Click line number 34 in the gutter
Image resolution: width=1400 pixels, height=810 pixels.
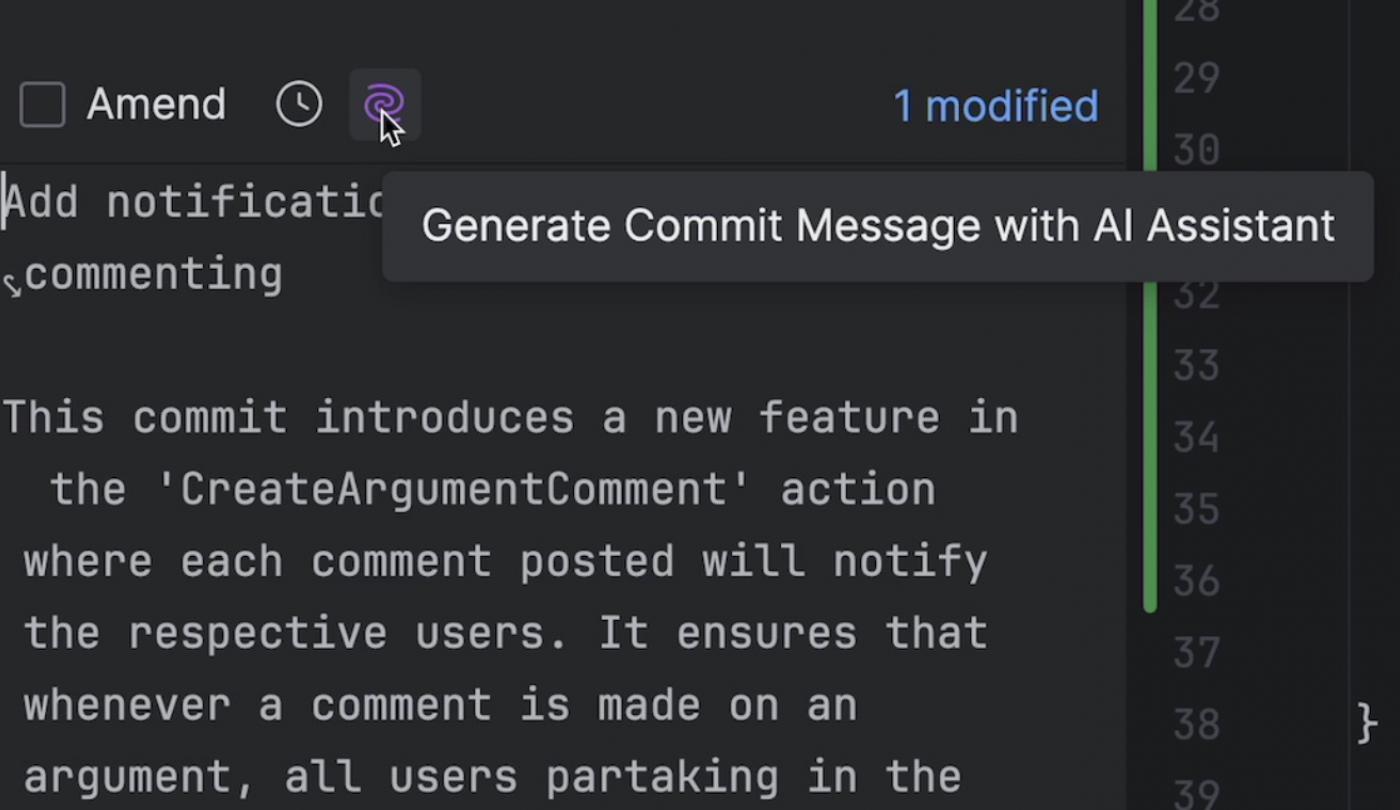tap(1196, 438)
